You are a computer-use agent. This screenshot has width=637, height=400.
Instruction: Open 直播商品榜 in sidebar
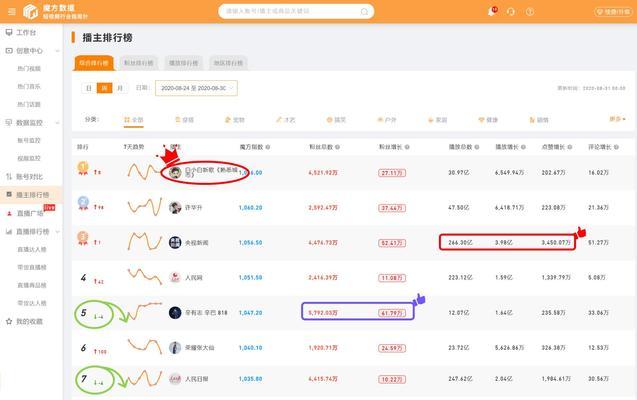32,285
